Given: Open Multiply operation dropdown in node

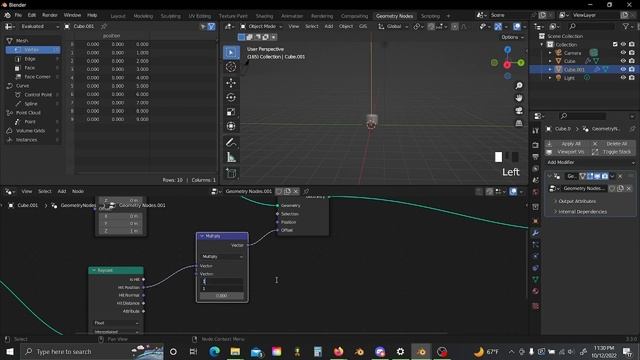Looking at the screenshot, I should [222, 256].
